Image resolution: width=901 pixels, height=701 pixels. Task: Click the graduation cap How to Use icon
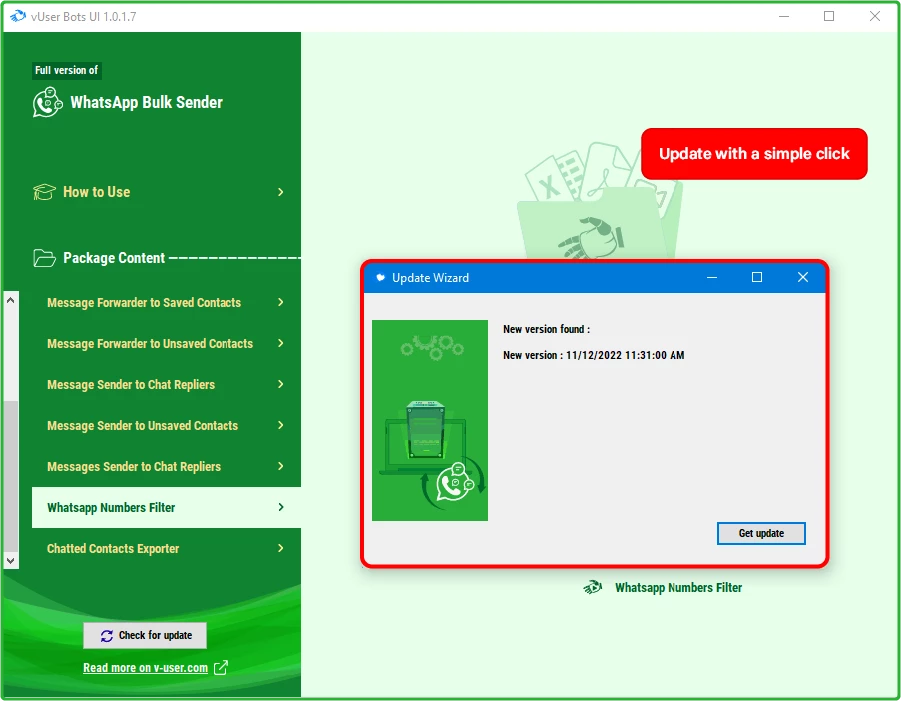pyautogui.click(x=44, y=192)
